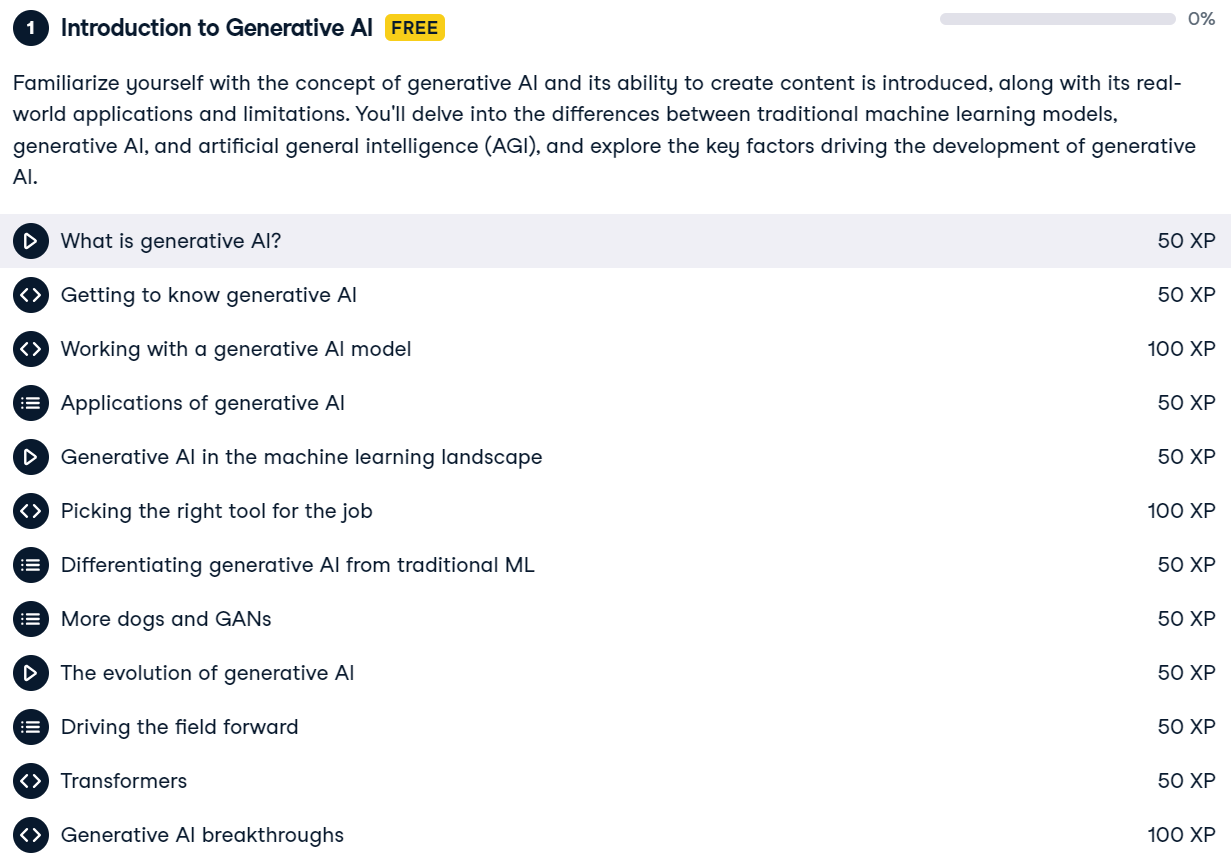Open "Differentiating generative AI from traditional ML"

(298, 565)
